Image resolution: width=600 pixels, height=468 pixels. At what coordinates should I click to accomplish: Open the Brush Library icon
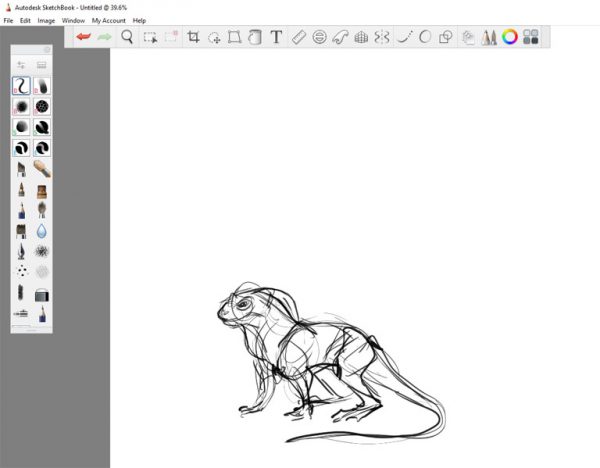click(x=489, y=37)
